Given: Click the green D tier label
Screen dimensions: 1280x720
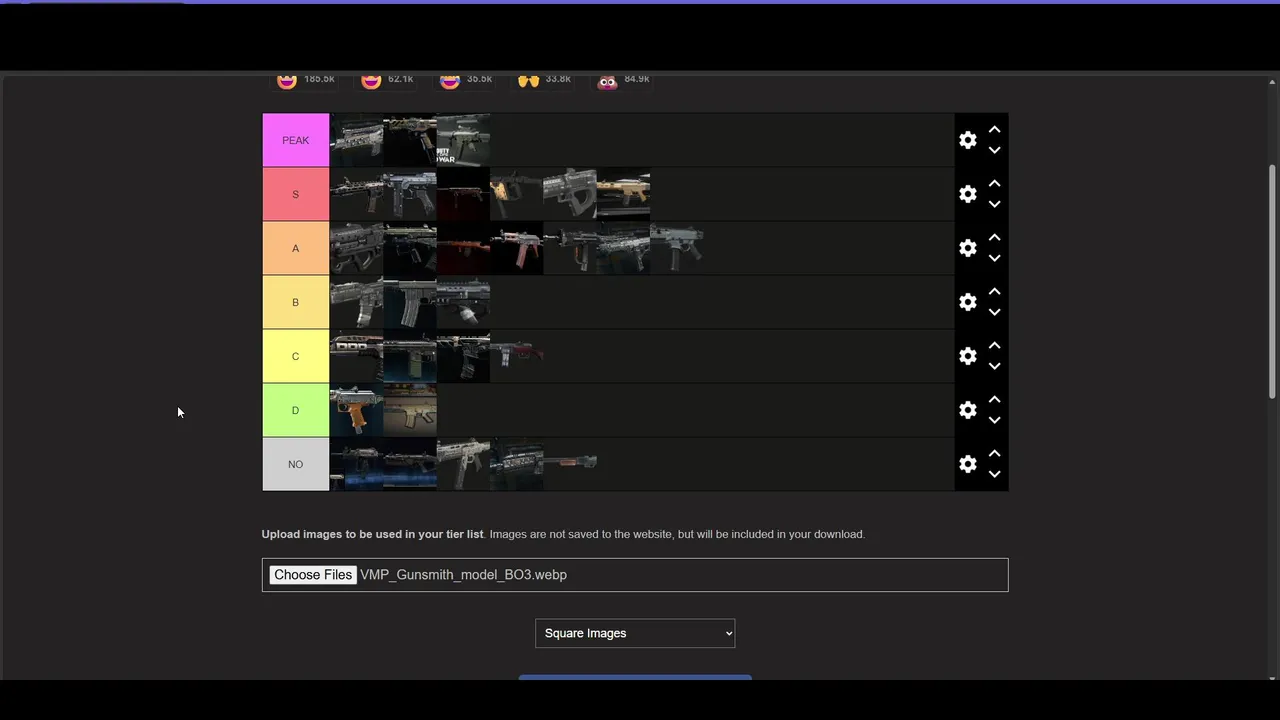Looking at the screenshot, I should coord(296,410).
